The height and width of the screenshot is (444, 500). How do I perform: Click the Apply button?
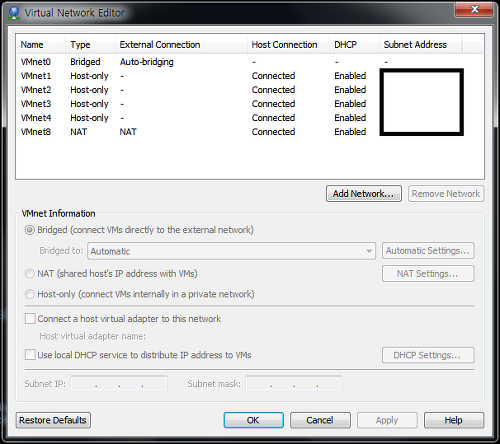pos(387,420)
